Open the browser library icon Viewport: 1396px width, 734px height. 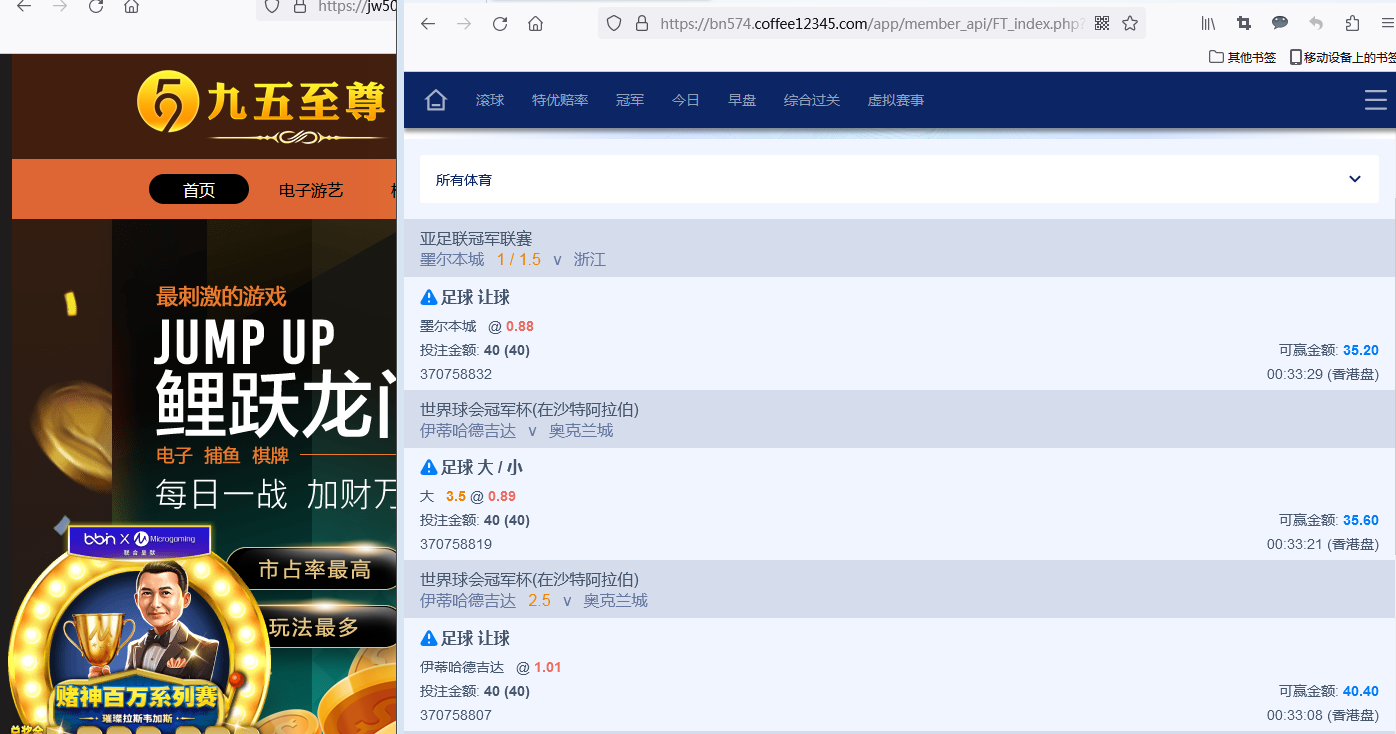click(1208, 24)
